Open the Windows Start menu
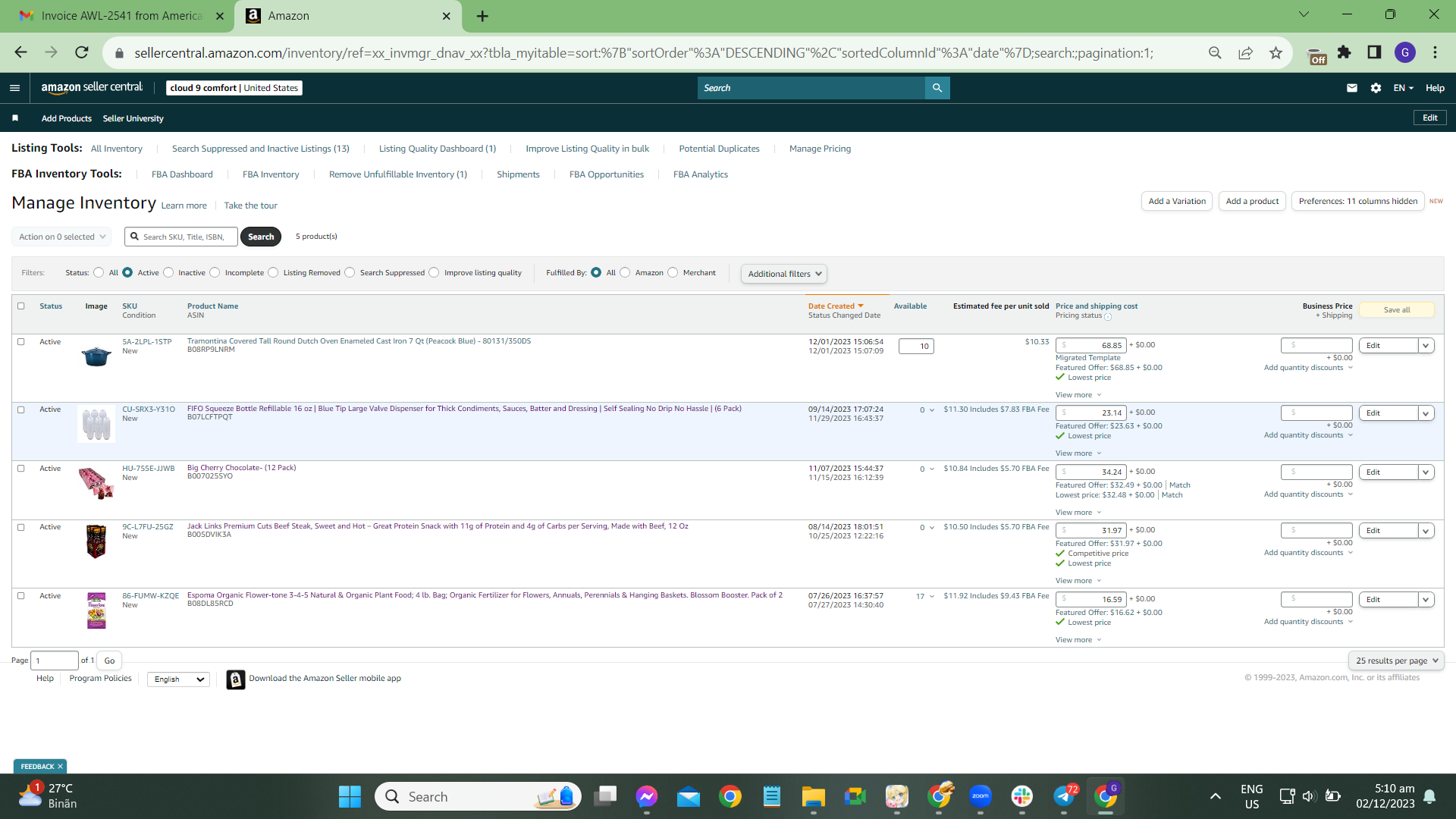The height and width of the screenshot is (819, 1456). (350, 797)
